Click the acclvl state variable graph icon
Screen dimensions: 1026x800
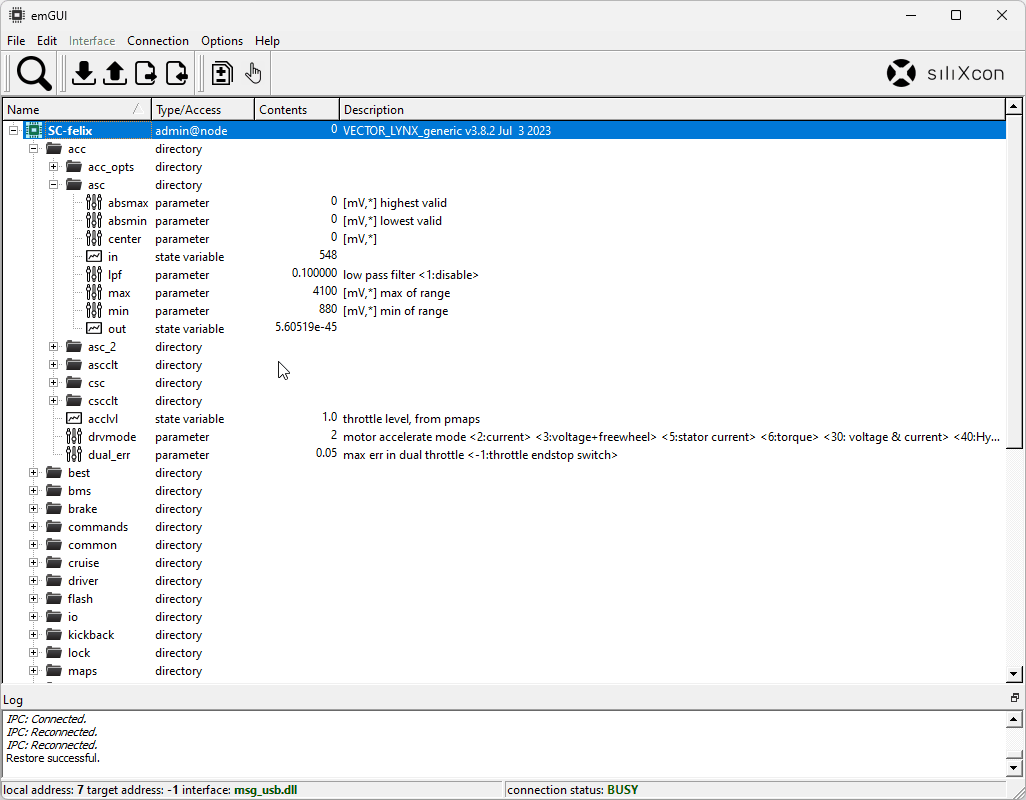(74, 419)
